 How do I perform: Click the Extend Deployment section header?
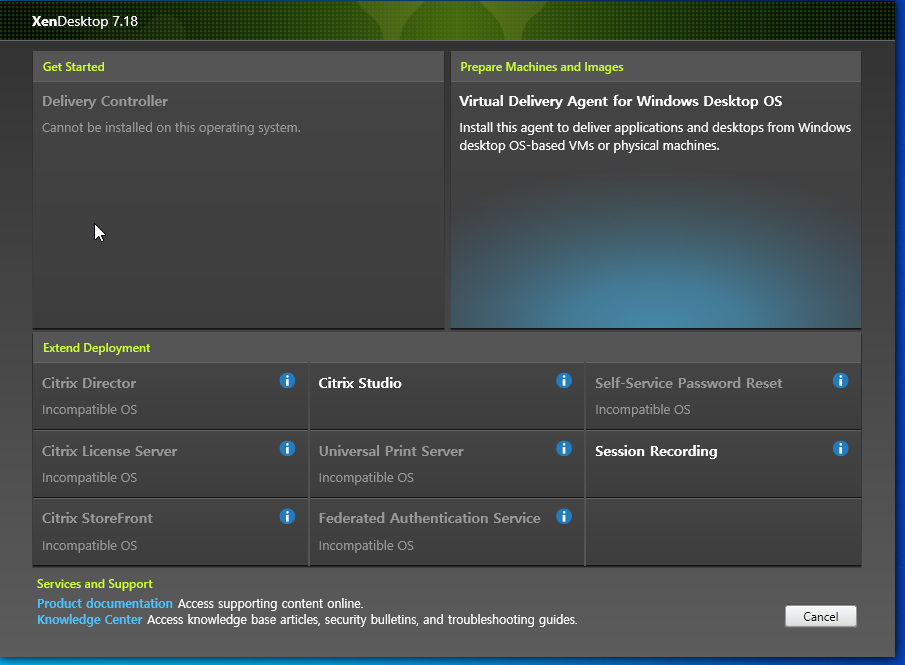click(96, 348)
